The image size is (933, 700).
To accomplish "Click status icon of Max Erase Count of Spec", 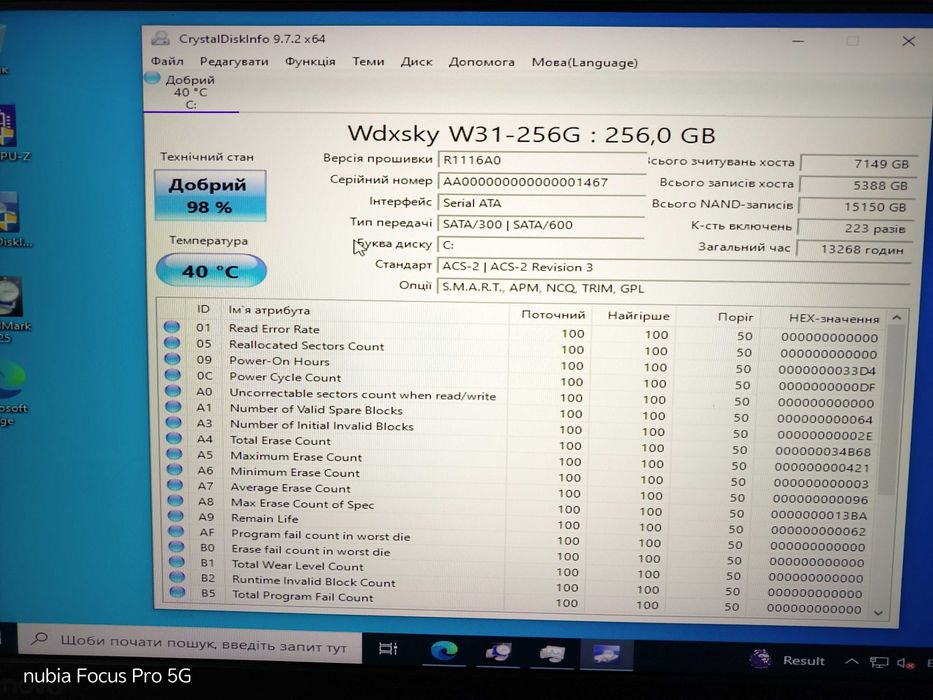I will (175, 500).
